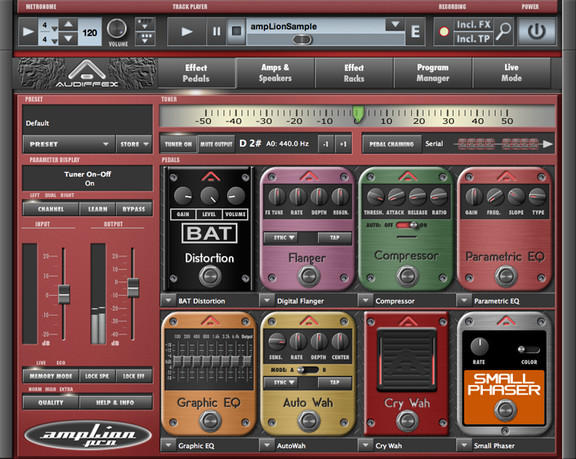Screen dimensions: 576x459
Task: Toggle the LOCK SPK button
Action: tap(97, 376)
